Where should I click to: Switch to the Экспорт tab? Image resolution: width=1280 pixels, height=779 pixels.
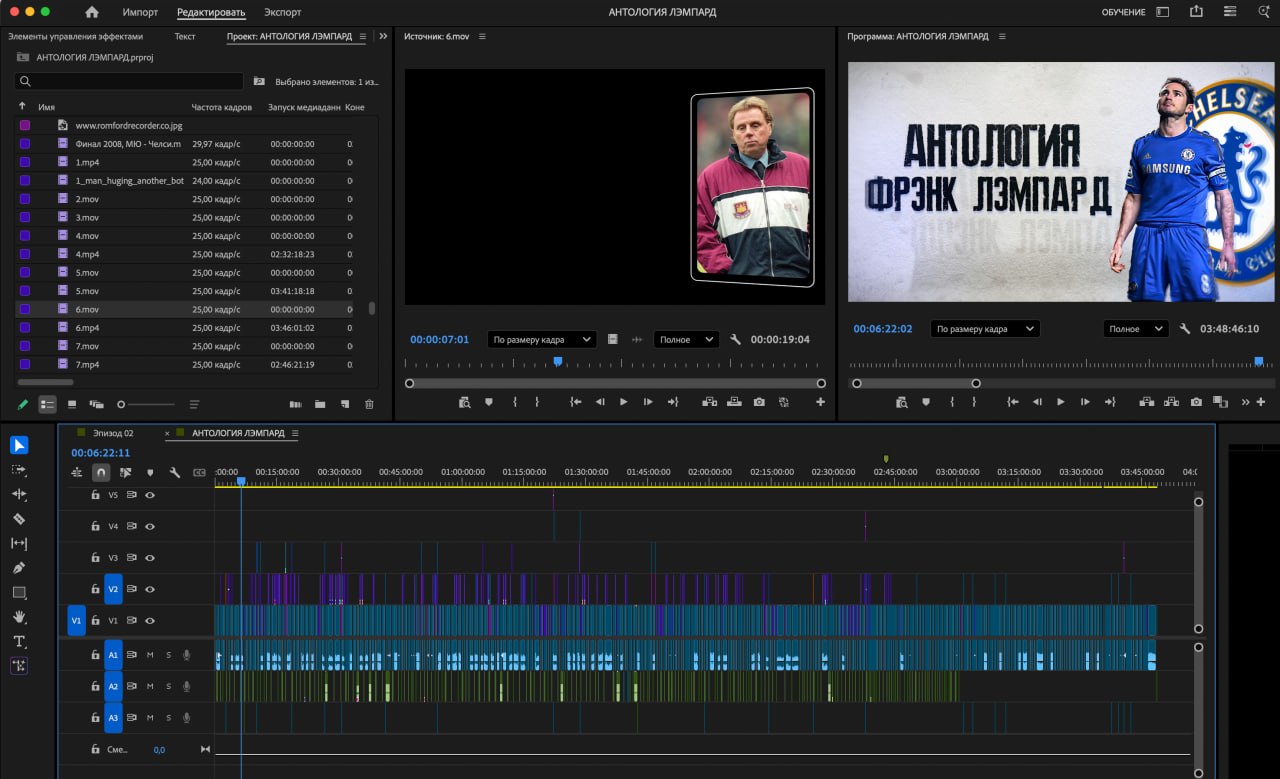(283, 12)
